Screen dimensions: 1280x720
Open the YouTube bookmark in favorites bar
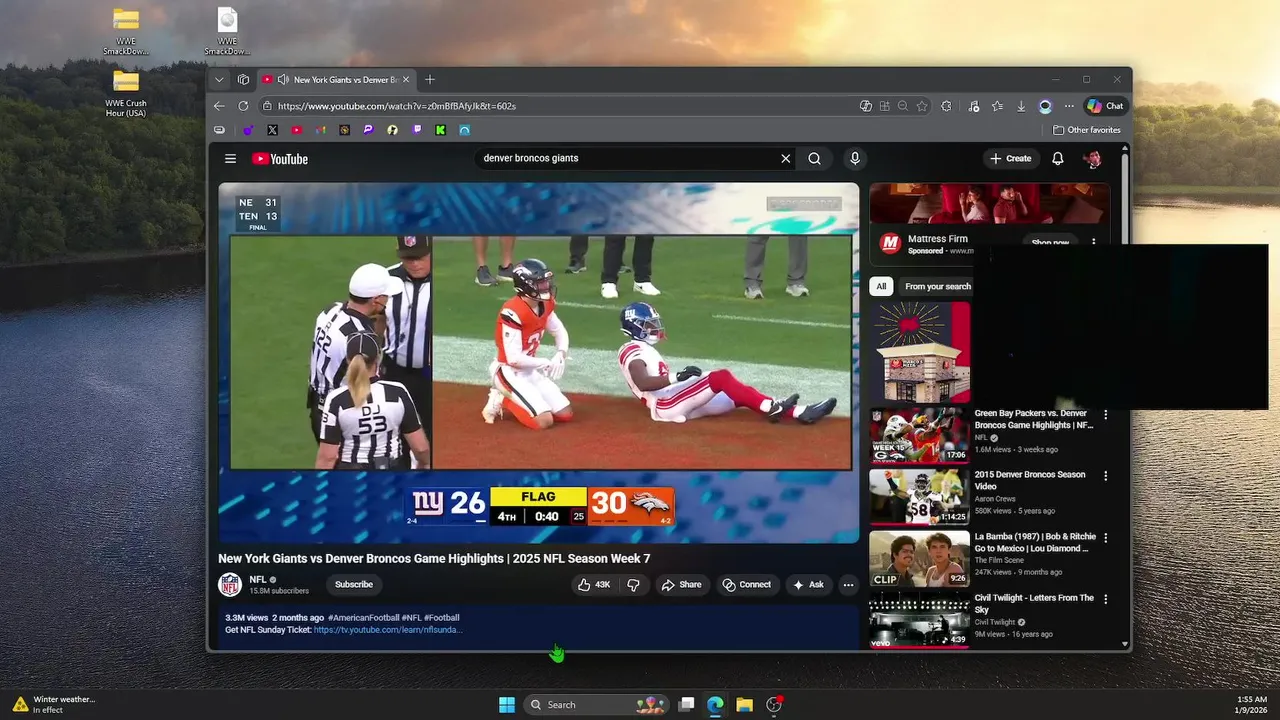tap(296, 130)
